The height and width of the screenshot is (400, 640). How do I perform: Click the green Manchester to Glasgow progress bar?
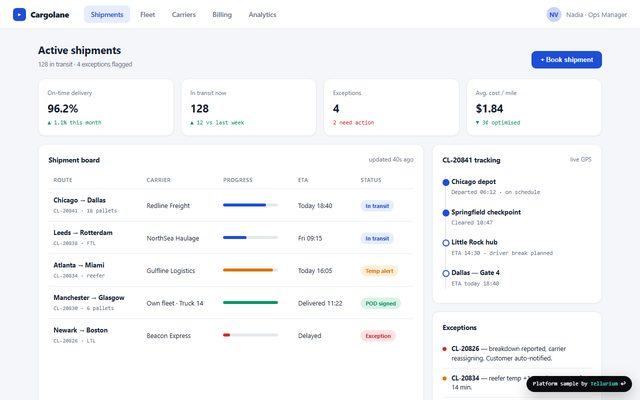[x=250, y=302]
